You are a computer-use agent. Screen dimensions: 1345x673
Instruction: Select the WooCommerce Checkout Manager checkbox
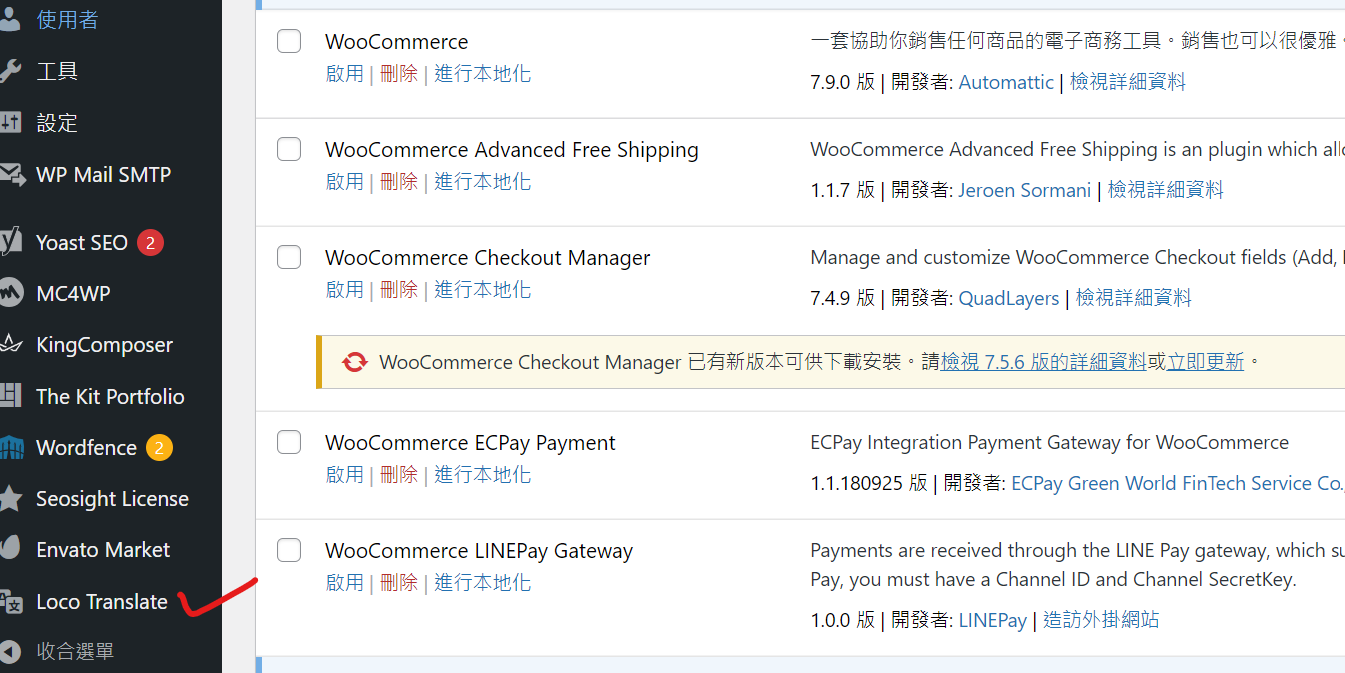pos(289,257)
